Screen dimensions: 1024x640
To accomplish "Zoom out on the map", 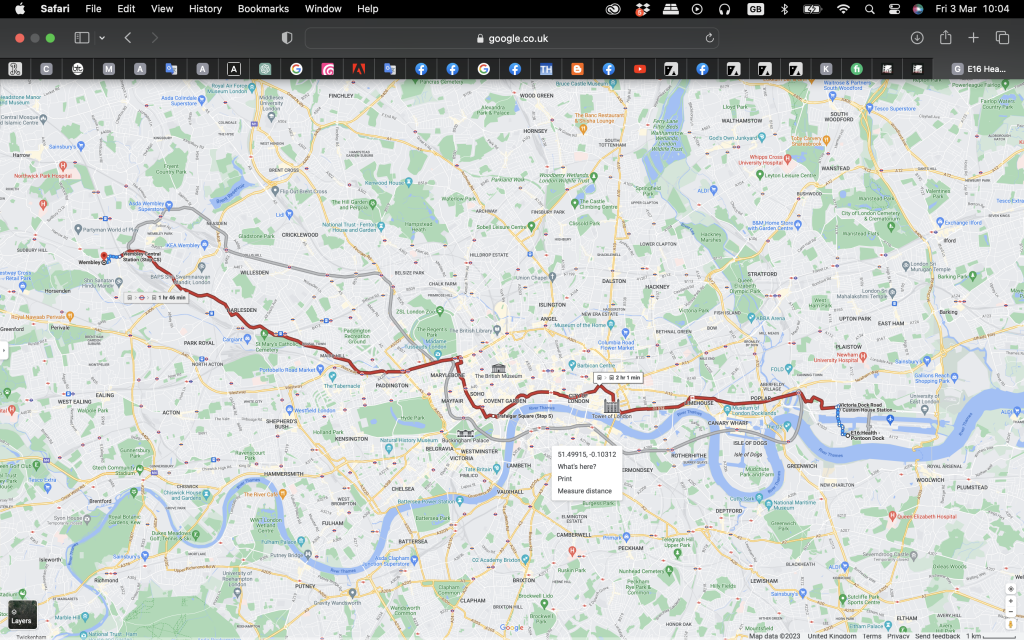I will tap(1010, 612).
